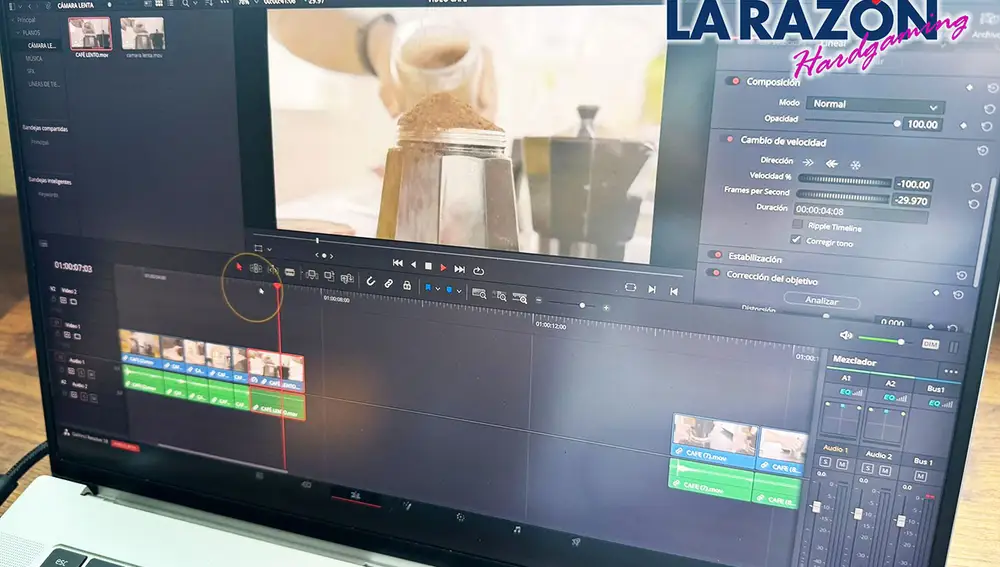Open the MÚSICA bin
This screenshot has width=1000, height=567.
34,58
